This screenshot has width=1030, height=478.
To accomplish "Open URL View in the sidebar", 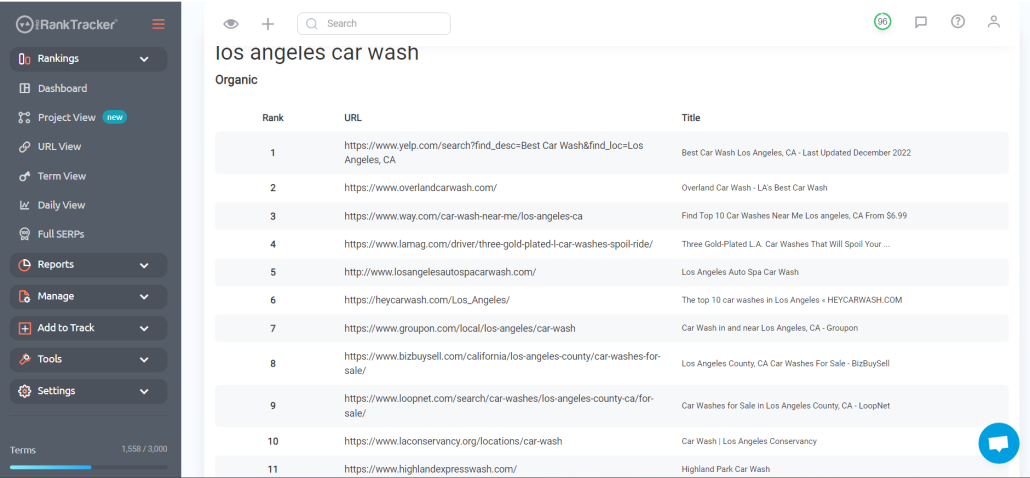I will coord(60,146).
